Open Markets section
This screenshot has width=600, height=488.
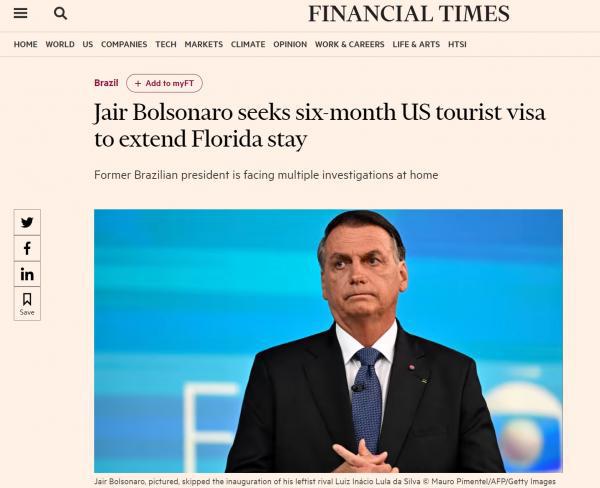[204, 45]
